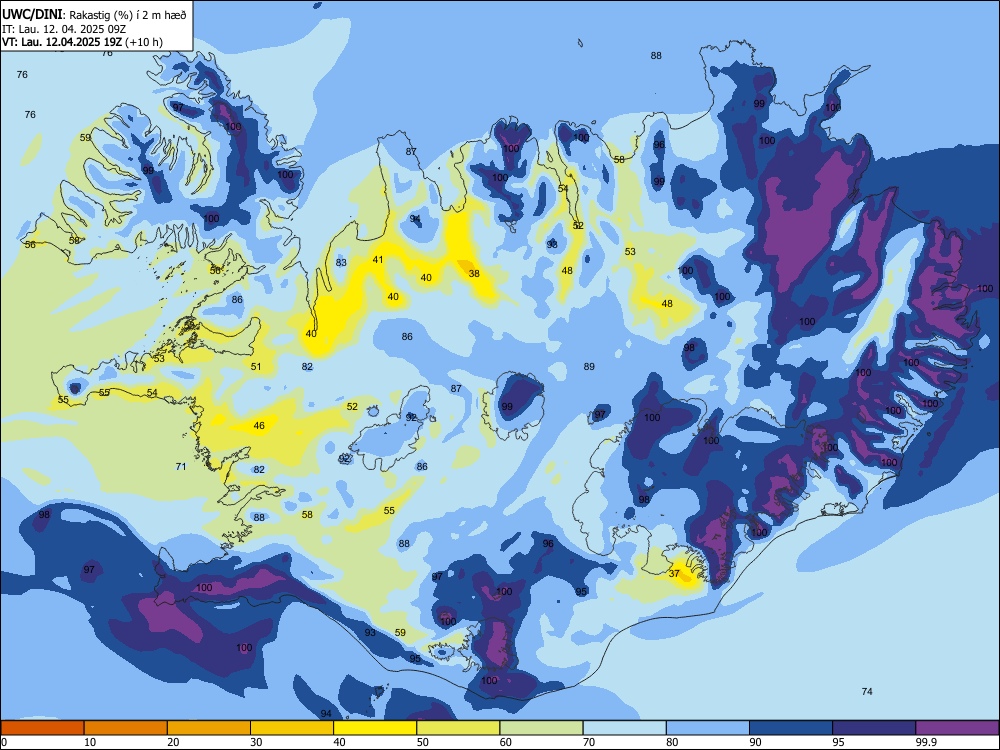Pick the 60–70 light green legend swatch
Screen dimensions: 1000x750
point(541,728)
